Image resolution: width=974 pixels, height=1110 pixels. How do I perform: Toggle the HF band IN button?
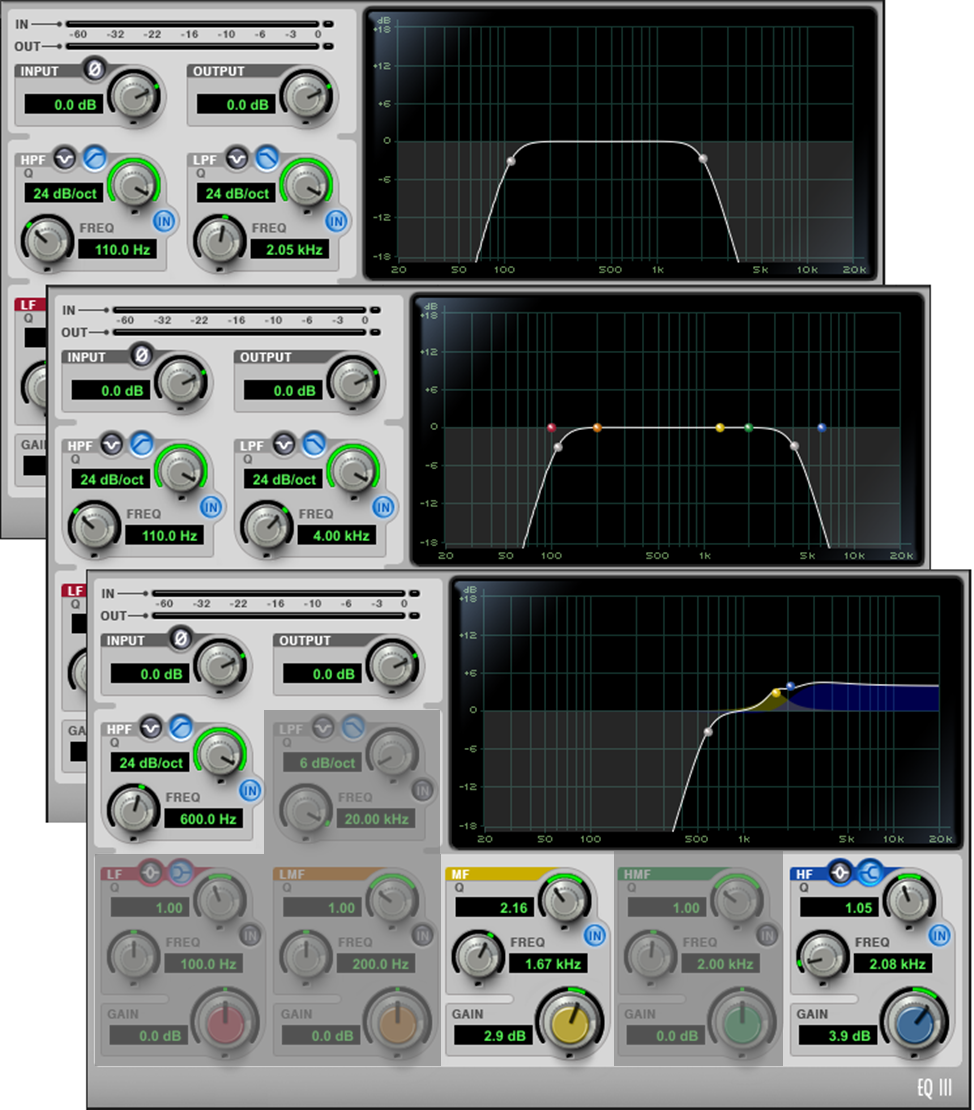(x=937, y=935)
